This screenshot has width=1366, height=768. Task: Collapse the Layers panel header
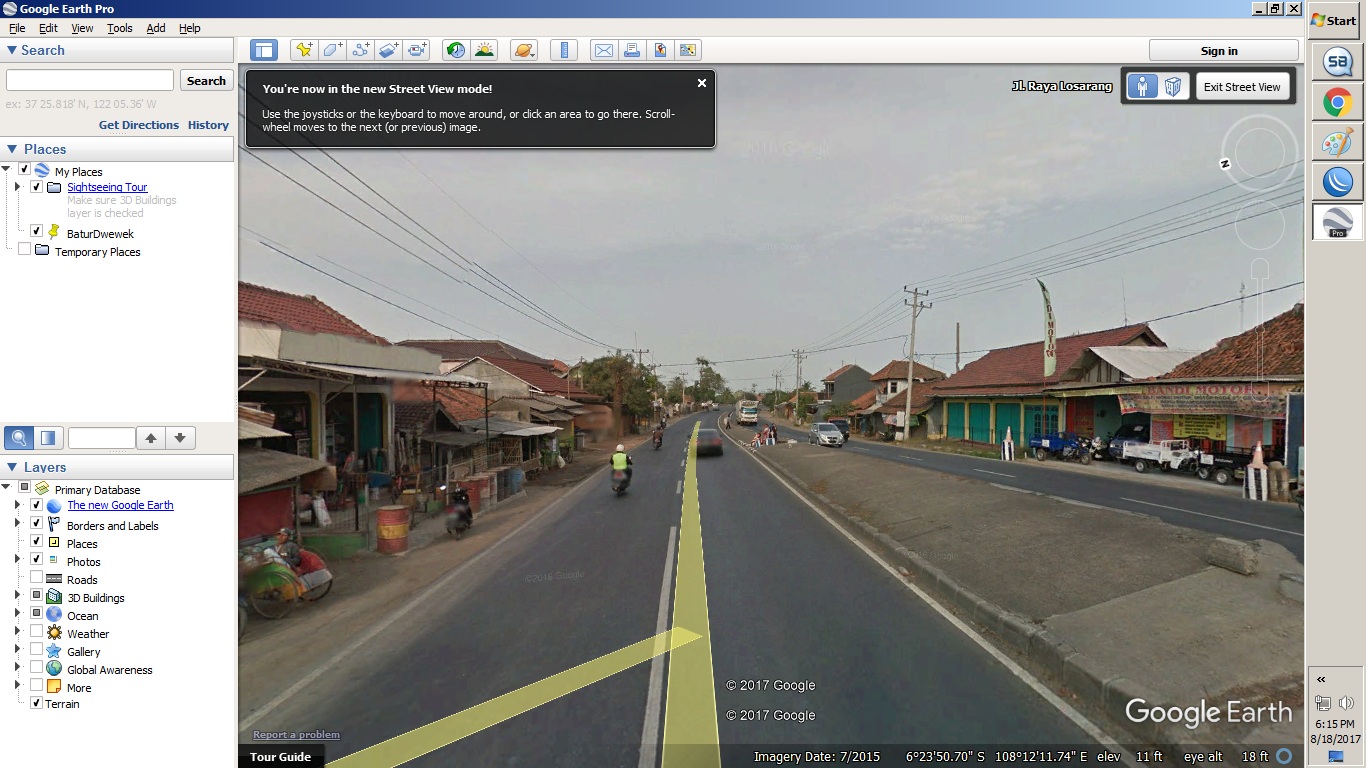pyautogui.click(x=118, y=467)
